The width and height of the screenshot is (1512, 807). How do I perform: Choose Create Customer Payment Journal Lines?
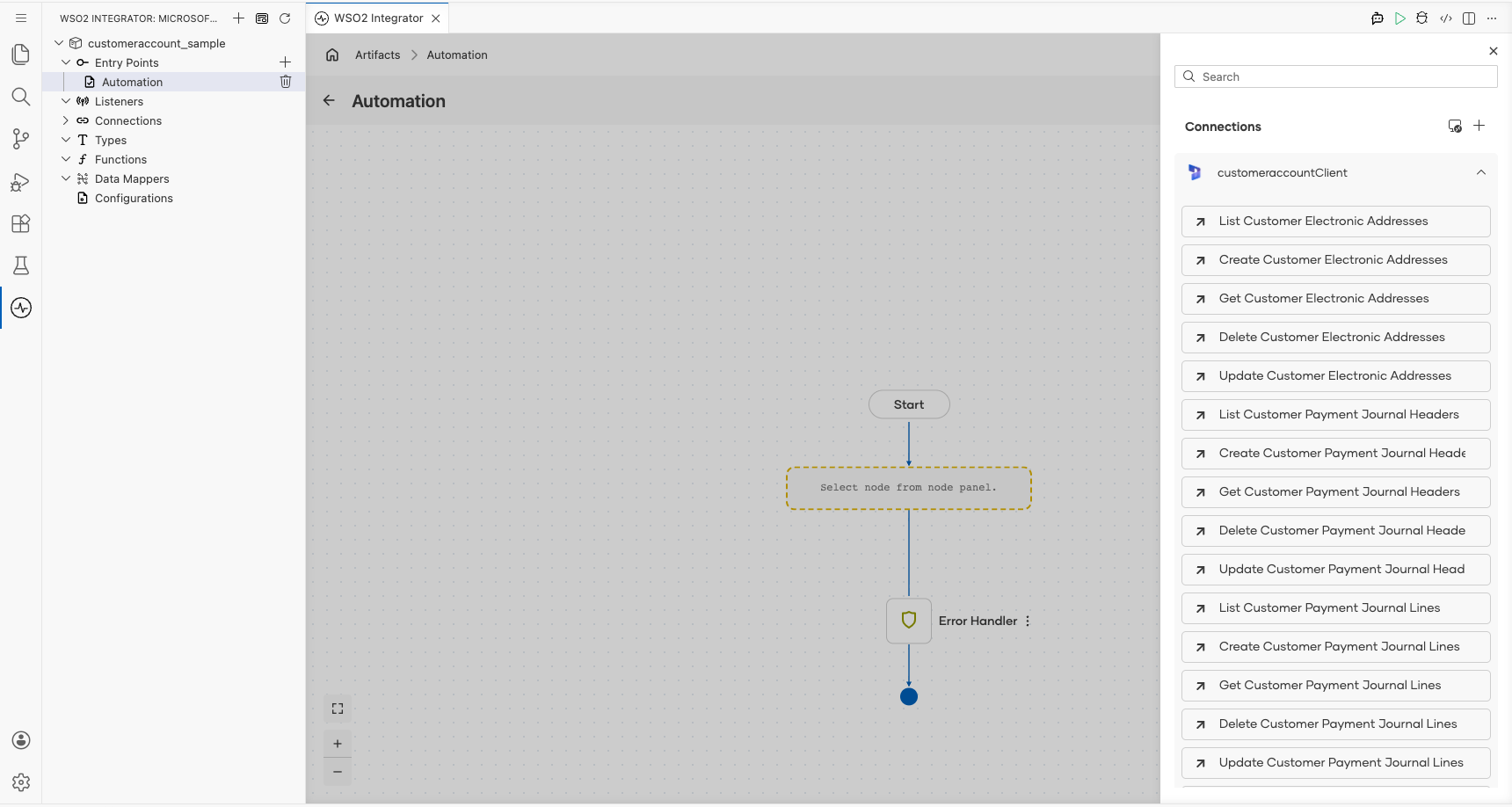(1336, 647)
